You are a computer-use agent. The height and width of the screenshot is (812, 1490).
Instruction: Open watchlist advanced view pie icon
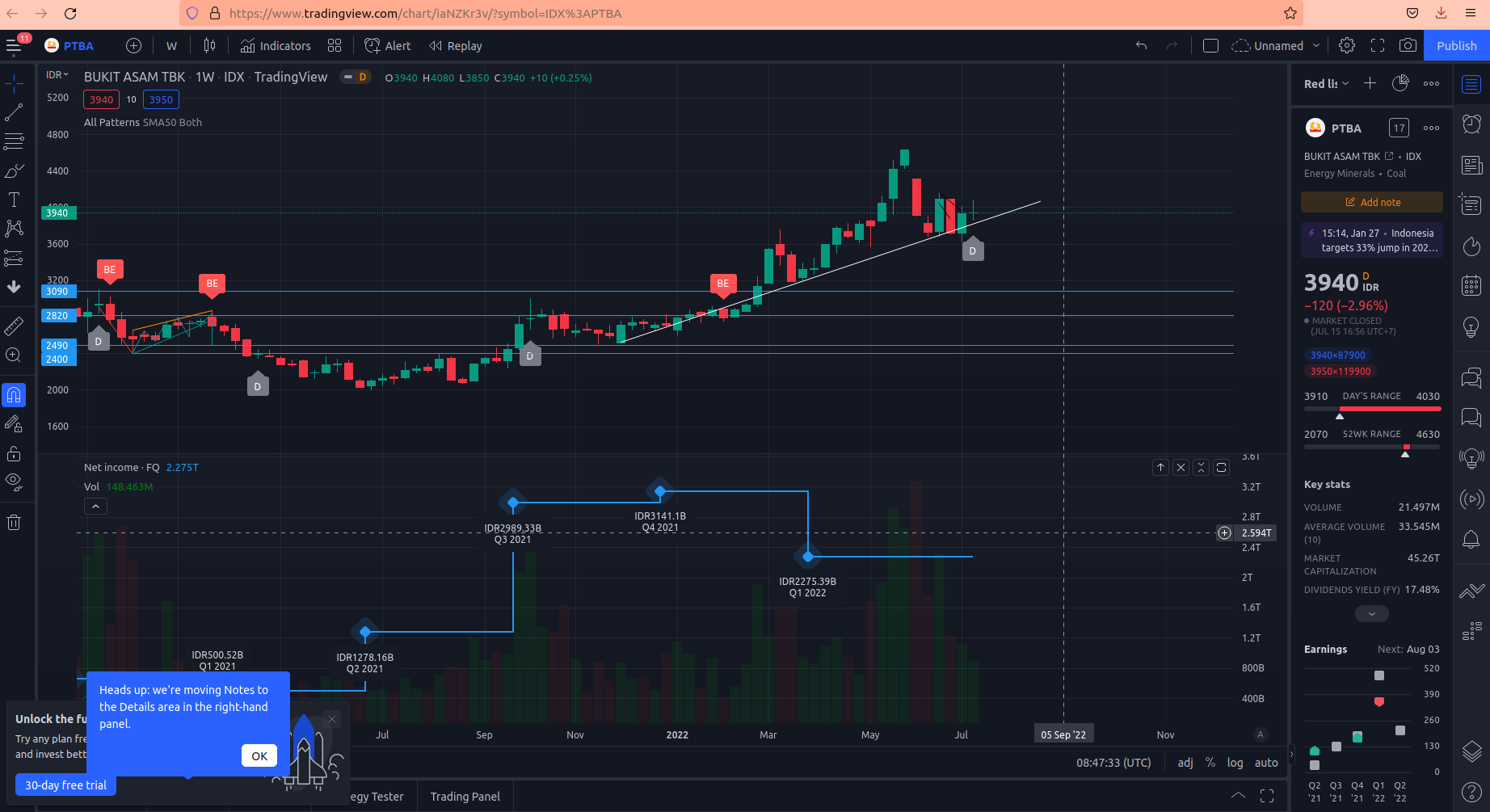click(1400, 83)
